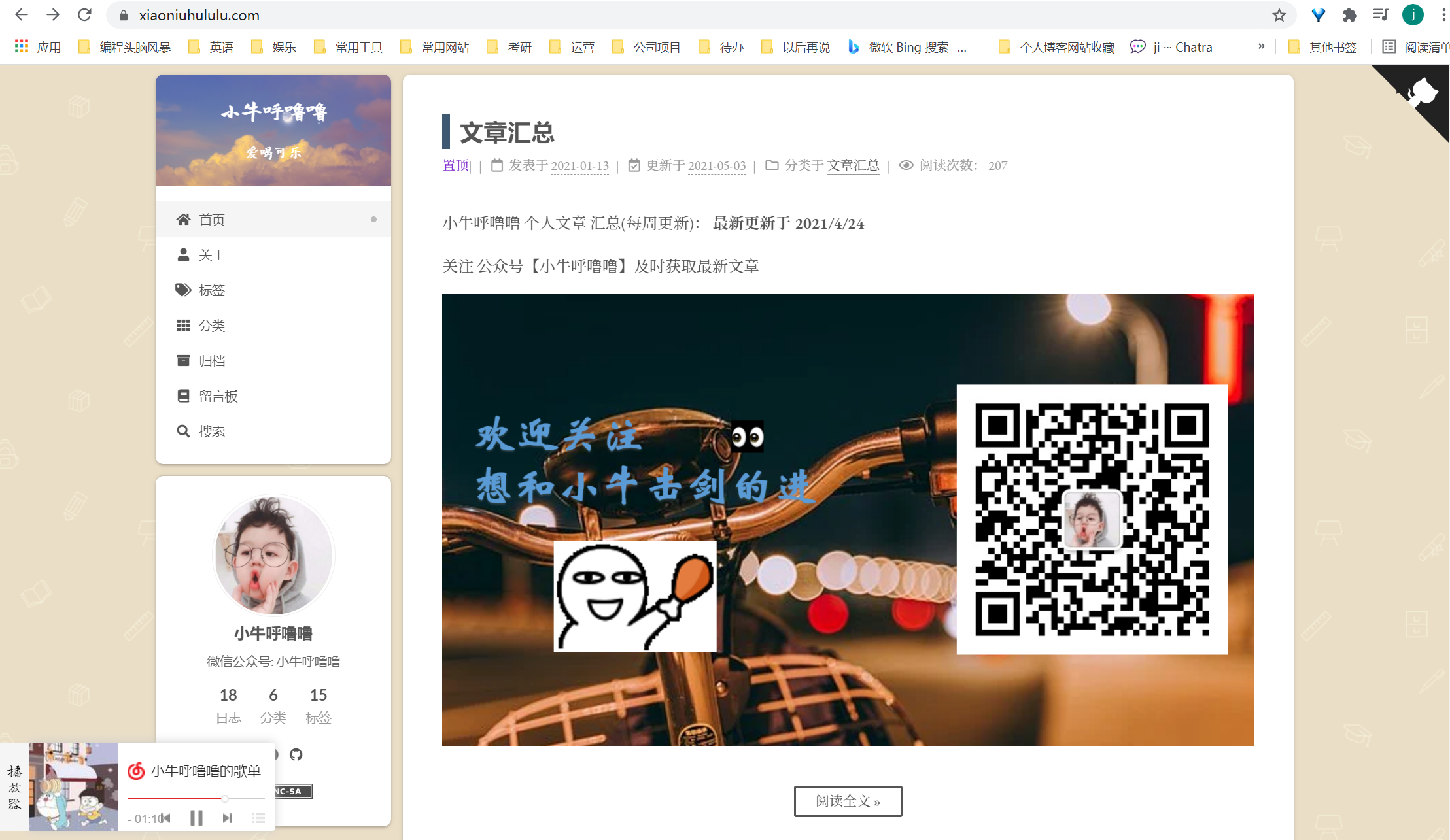
Task: Pause the music playback
Action: pyautogui.click(x=196, y=818)
